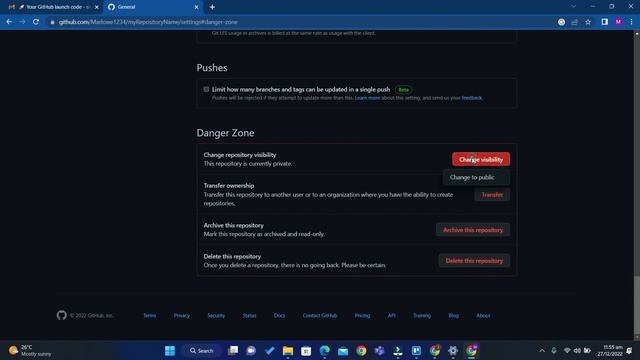Show hidden system tray icons

click(x=542, y=351)
